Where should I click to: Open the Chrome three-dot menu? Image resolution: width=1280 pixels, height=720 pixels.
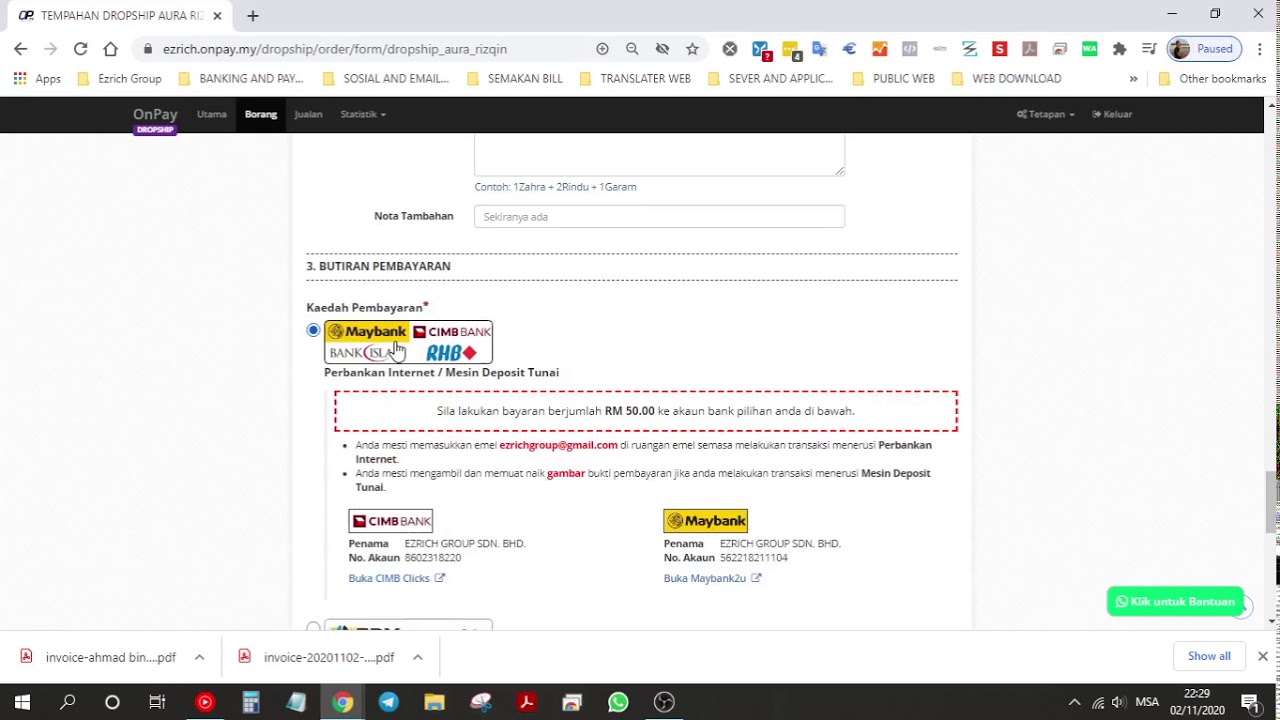1259,48
